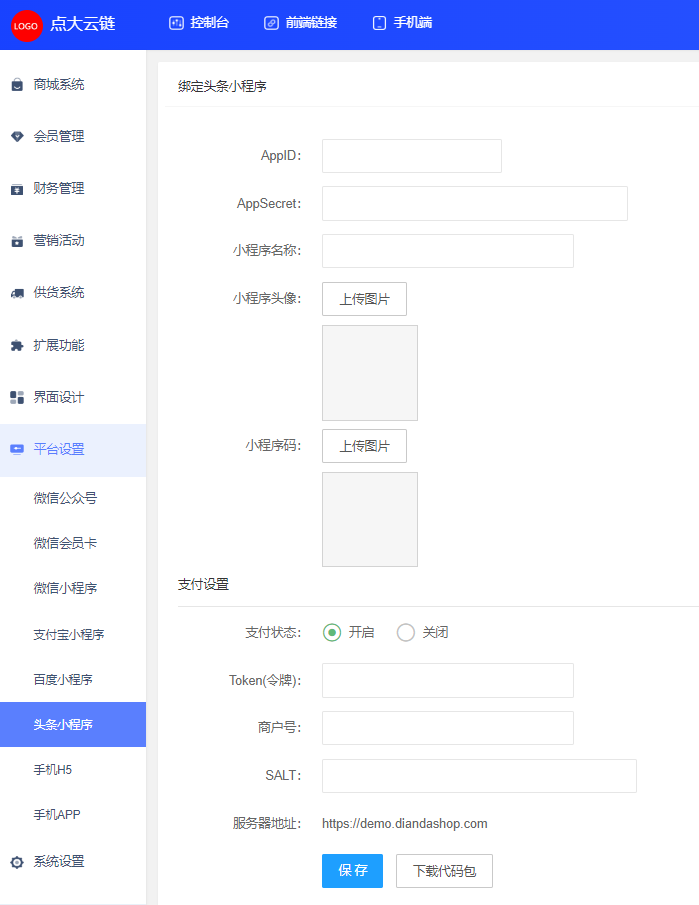Select 头条小程序 submenu item

pos(73,724)
